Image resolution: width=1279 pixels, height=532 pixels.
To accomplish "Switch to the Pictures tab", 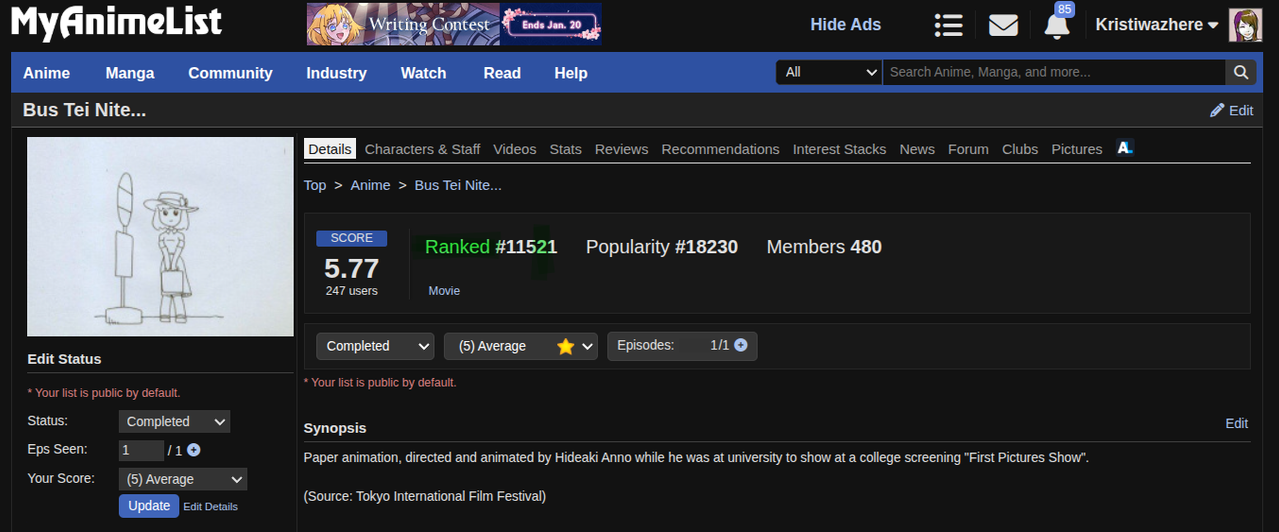I will pos(1077,149).
